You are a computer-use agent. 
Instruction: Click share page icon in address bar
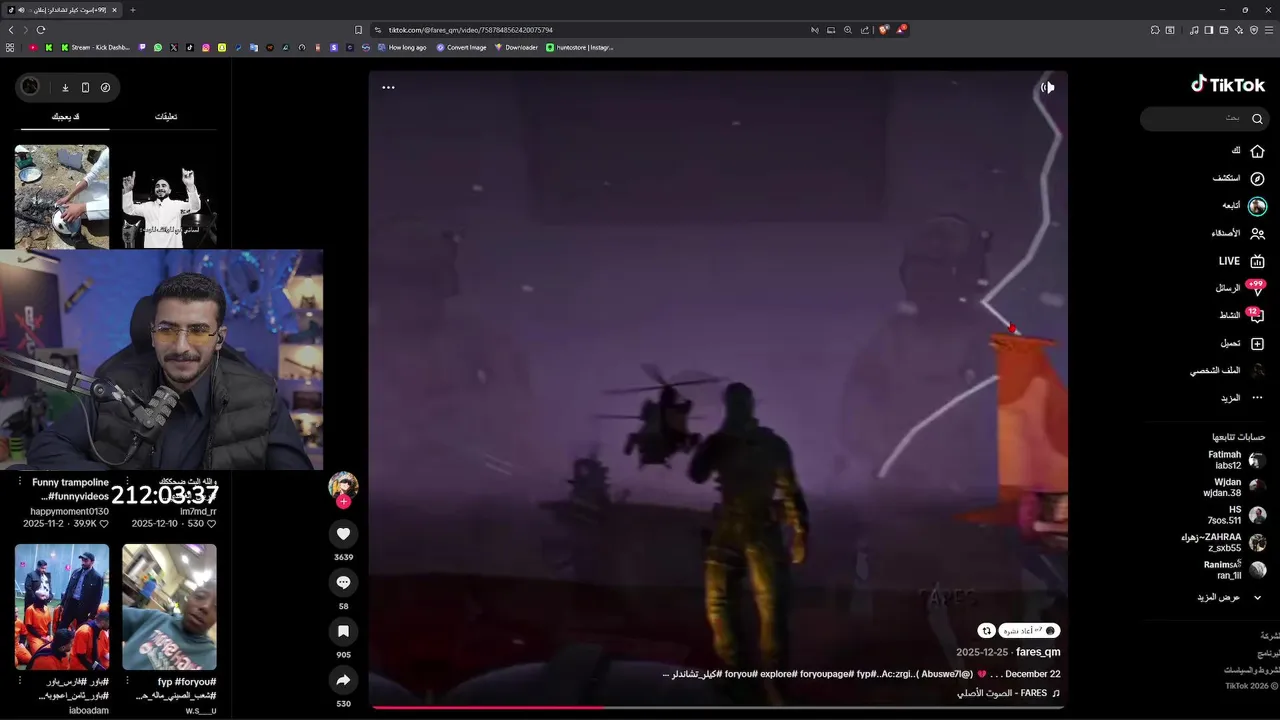coord(865,30)
